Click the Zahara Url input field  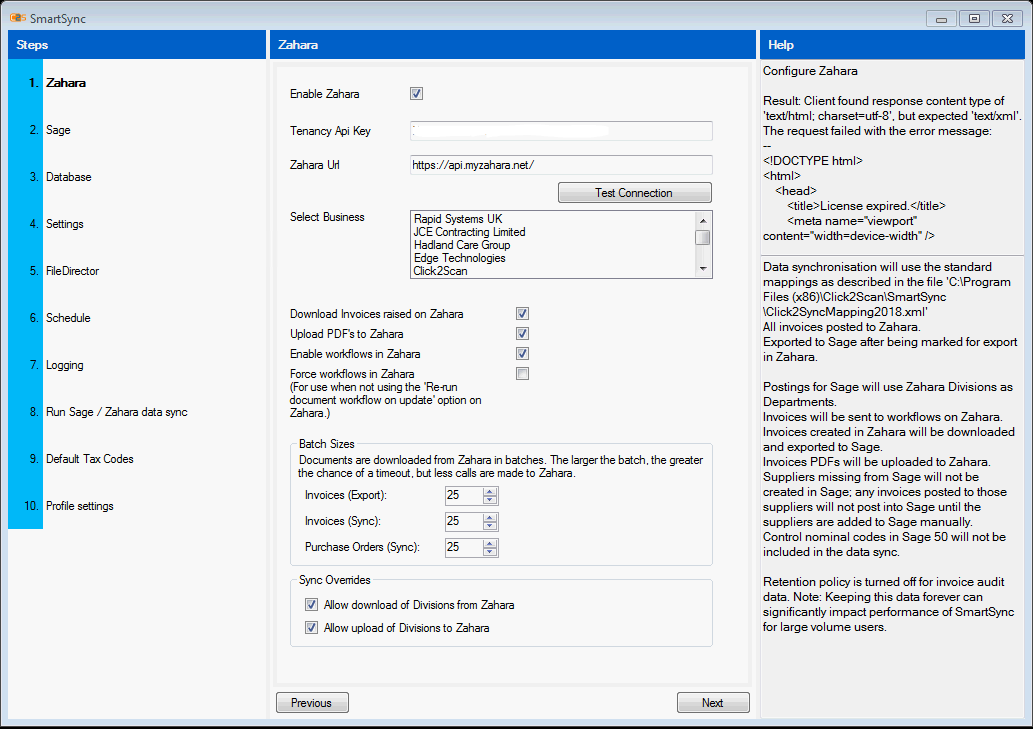(x=561, y=165)
